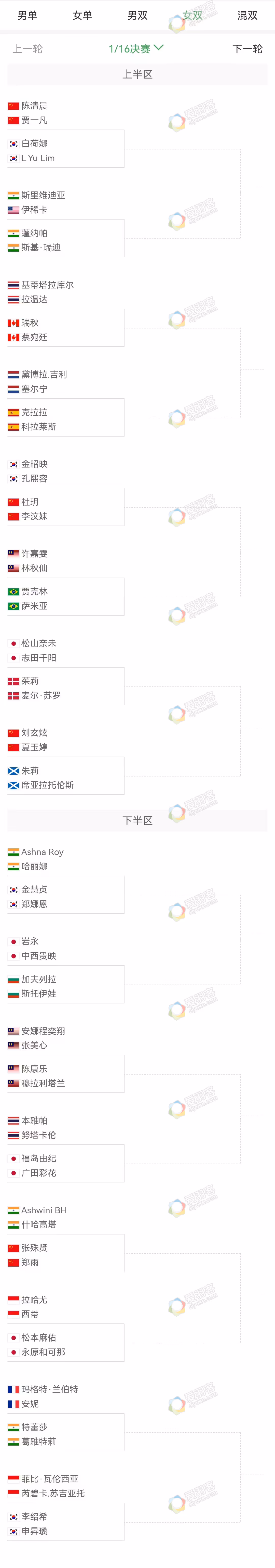Go to 下一轮 next round

click(248, 49)
